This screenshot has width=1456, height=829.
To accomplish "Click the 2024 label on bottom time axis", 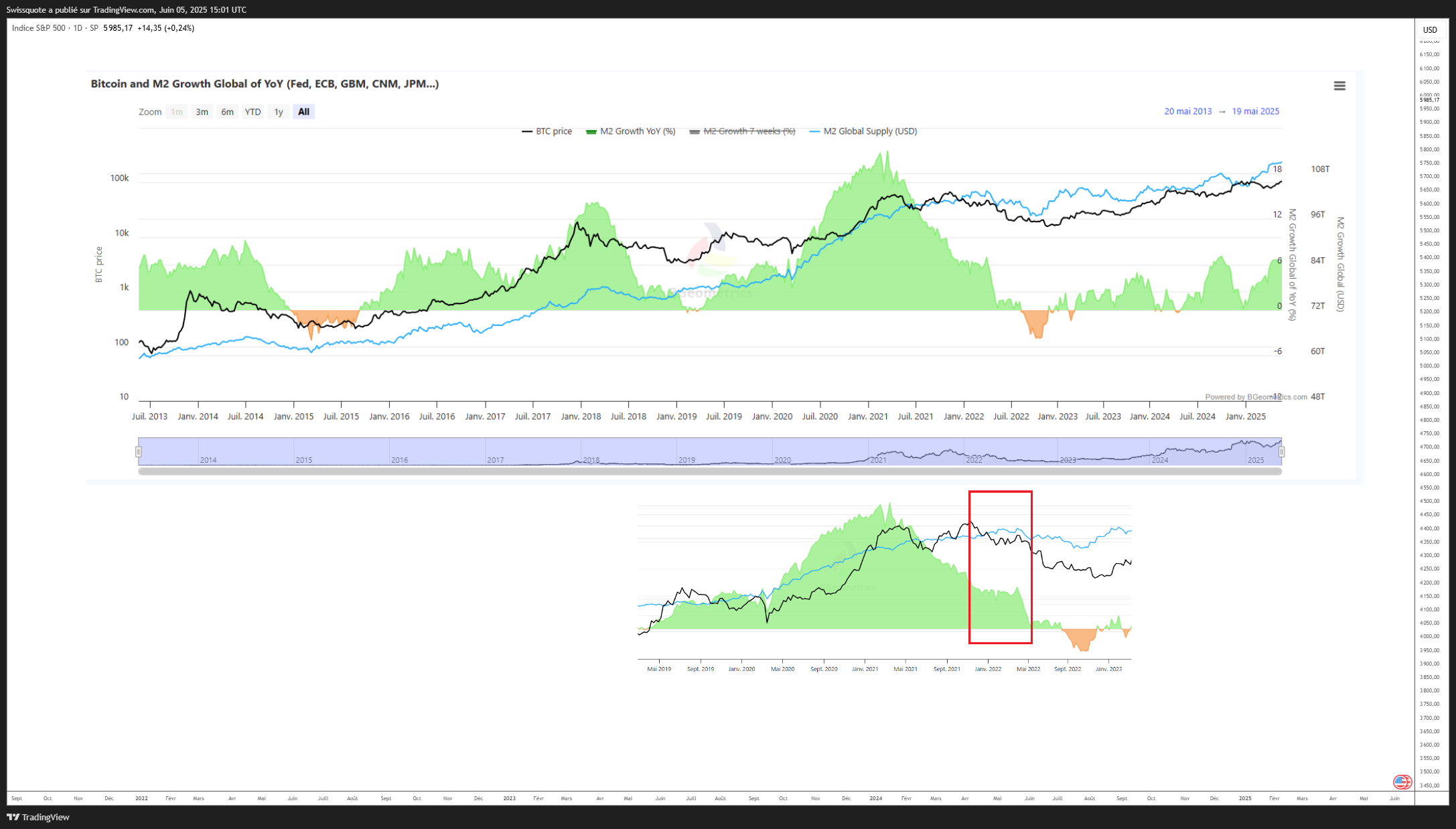I will (x=875, y=798).
